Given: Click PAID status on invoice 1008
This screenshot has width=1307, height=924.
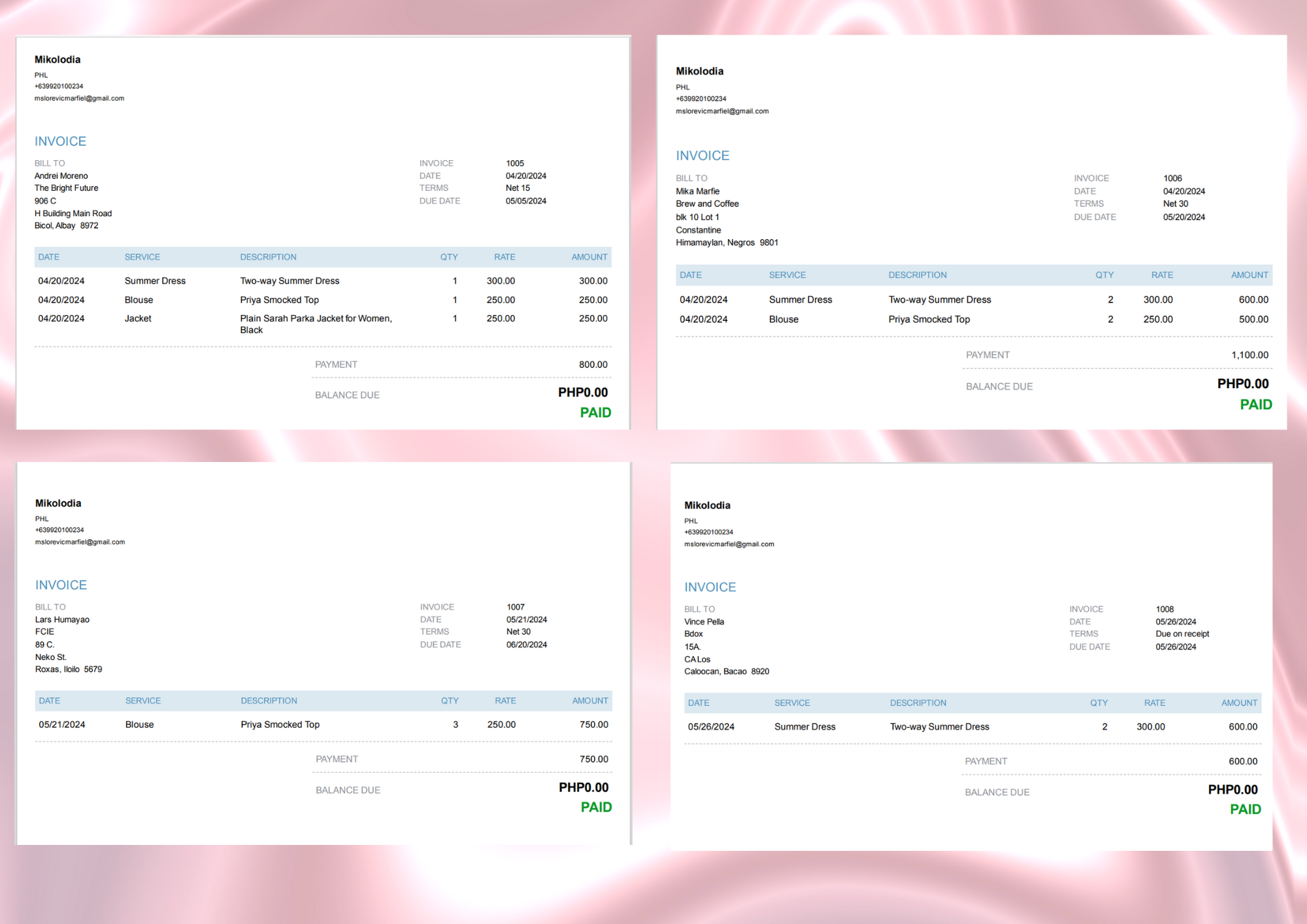Looking at the screenshot, I should 1245,810.
